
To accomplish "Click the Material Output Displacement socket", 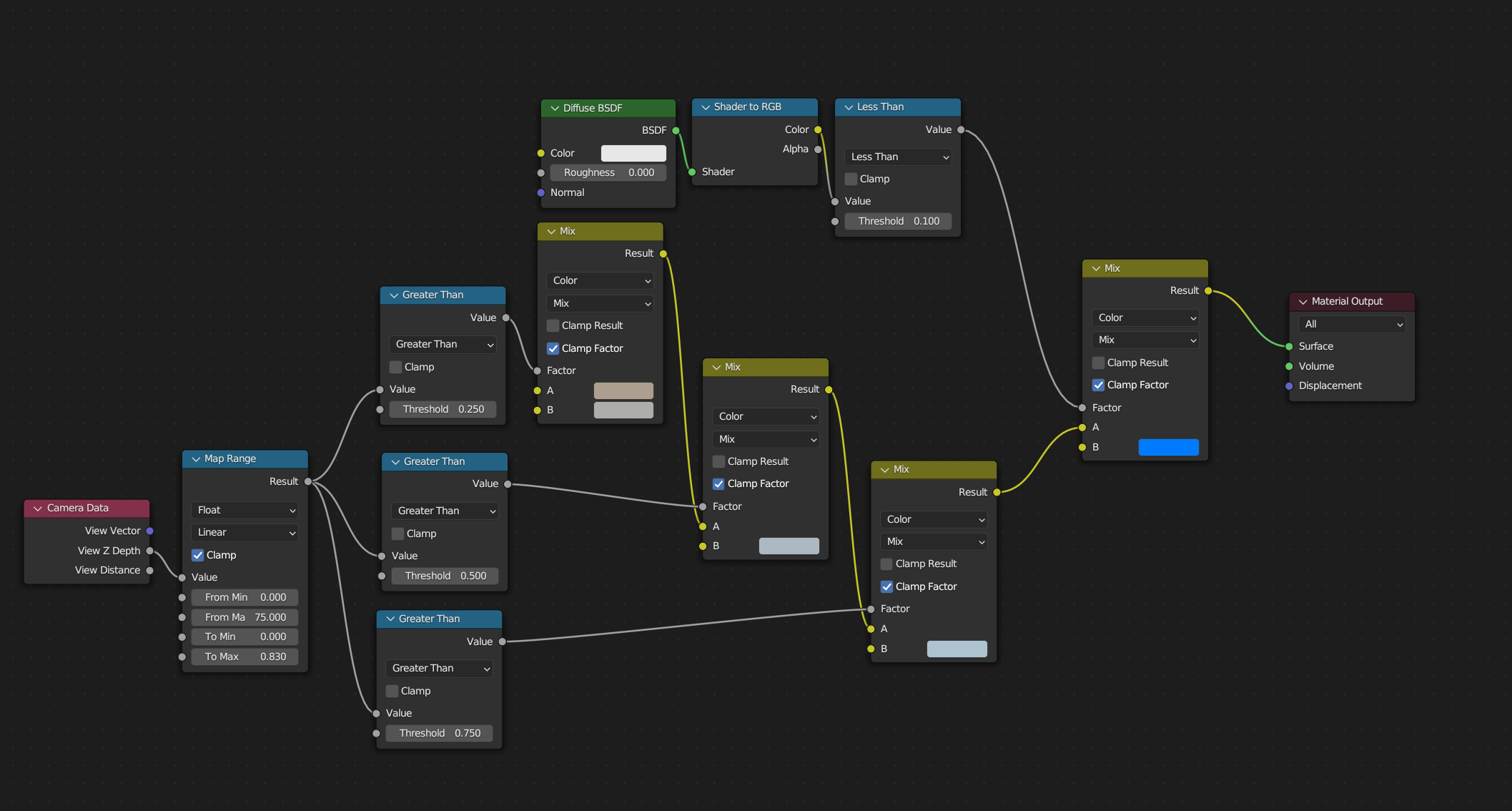I will [x=1289, y=385].
